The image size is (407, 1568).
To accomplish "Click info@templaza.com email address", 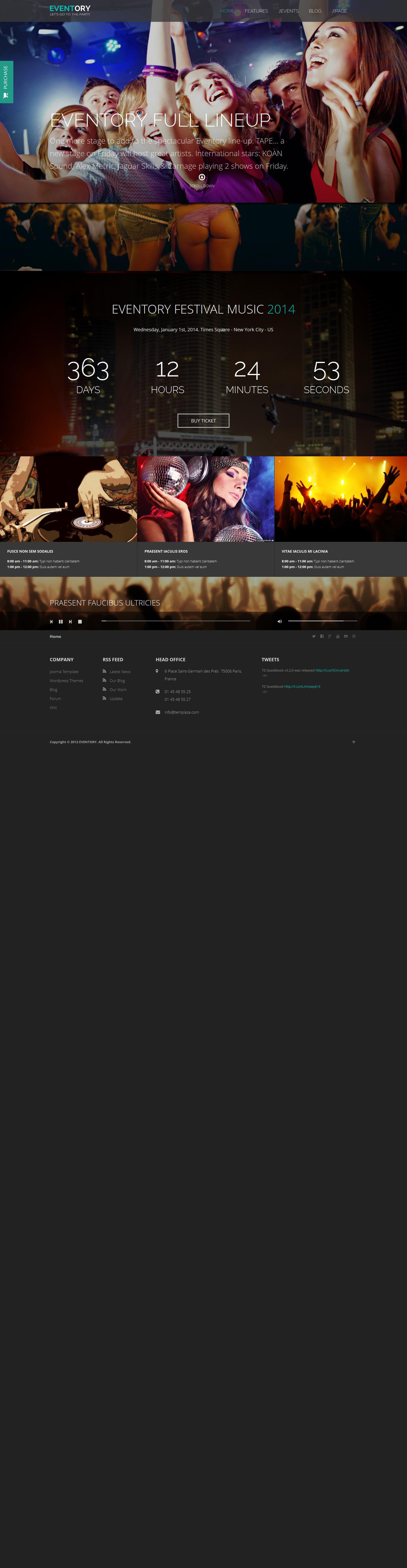I will coord(182,712).
